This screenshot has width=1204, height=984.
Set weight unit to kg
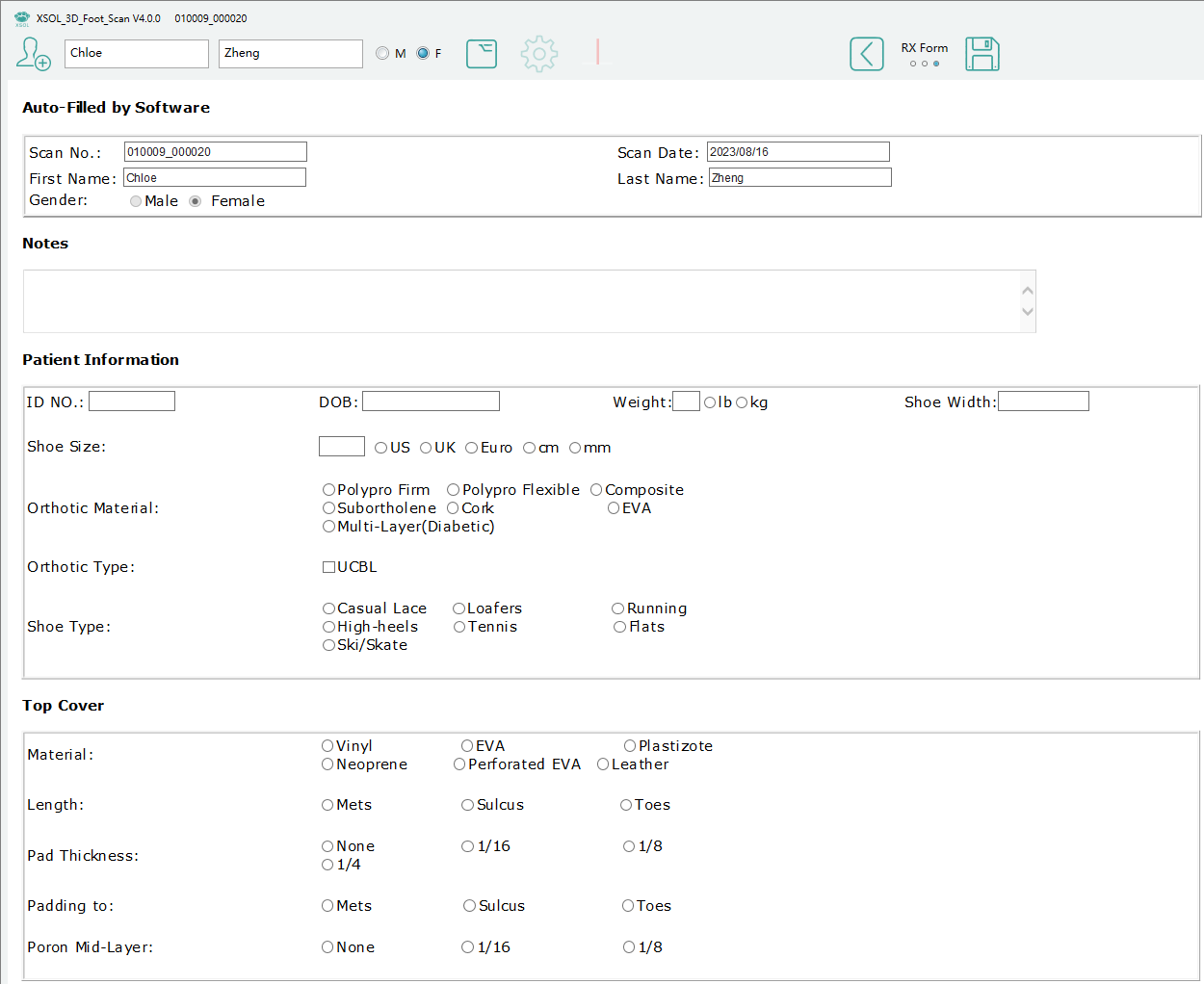click(x=742, y=402)
